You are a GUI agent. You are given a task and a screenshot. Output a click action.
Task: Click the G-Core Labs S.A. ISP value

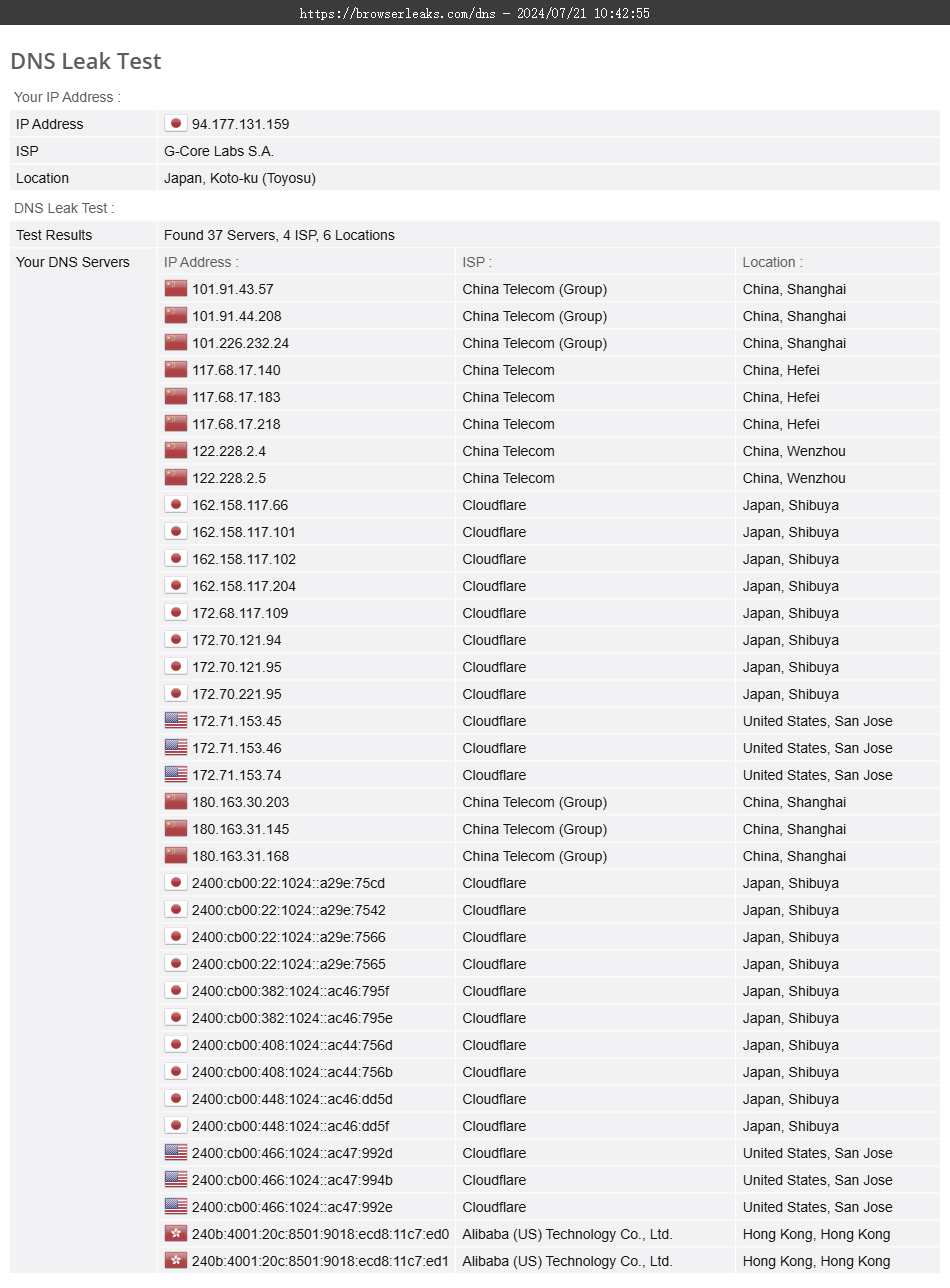tap(219, 151)
